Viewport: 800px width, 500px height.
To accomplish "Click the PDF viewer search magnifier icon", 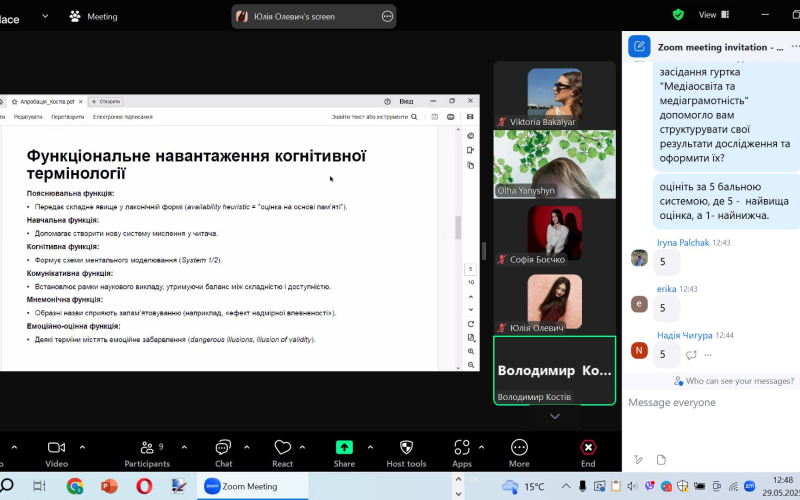I will (414, 117).
